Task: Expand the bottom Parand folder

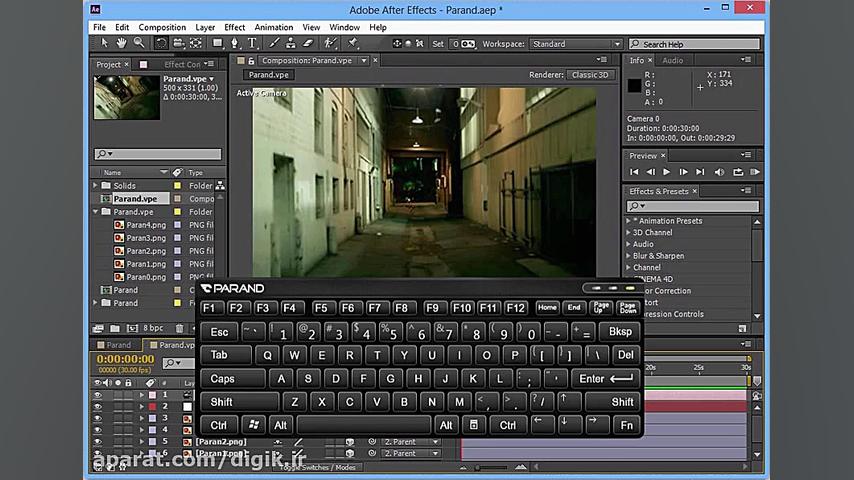Action: pyautogui.click(x=96, y=303)
